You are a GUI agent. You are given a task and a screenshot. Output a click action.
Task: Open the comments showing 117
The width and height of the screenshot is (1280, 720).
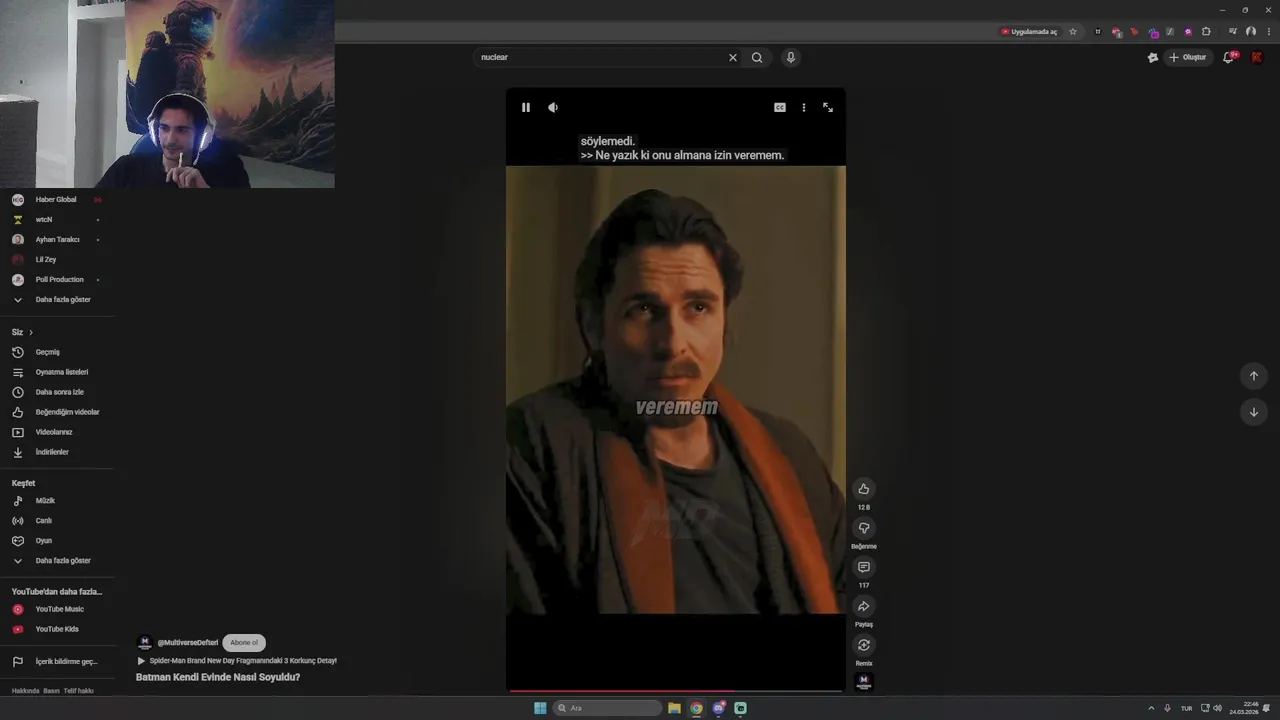pyautogui.click(x=864, y=567)
